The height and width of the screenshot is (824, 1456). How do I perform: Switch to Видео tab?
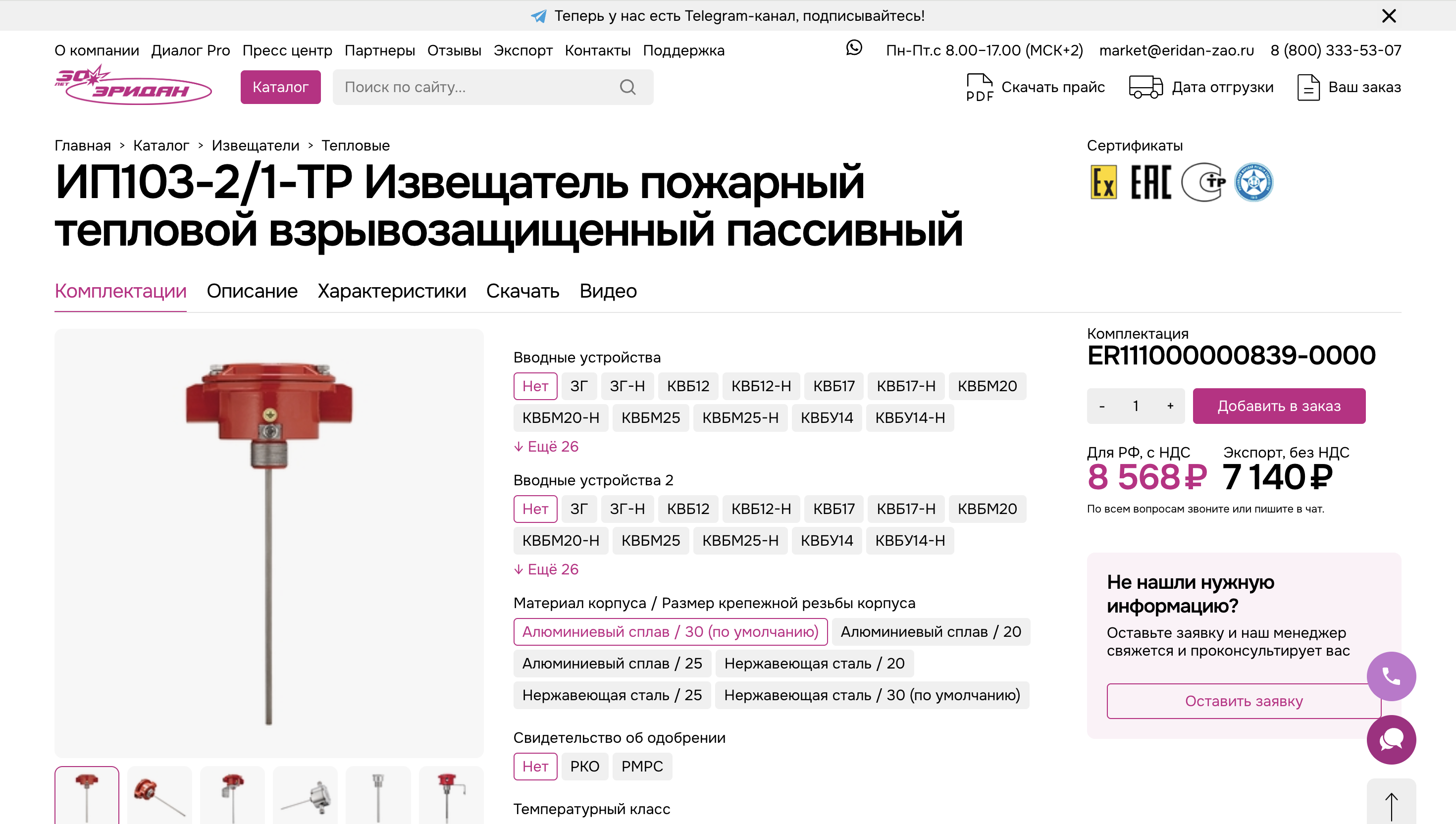pos(608,291)
